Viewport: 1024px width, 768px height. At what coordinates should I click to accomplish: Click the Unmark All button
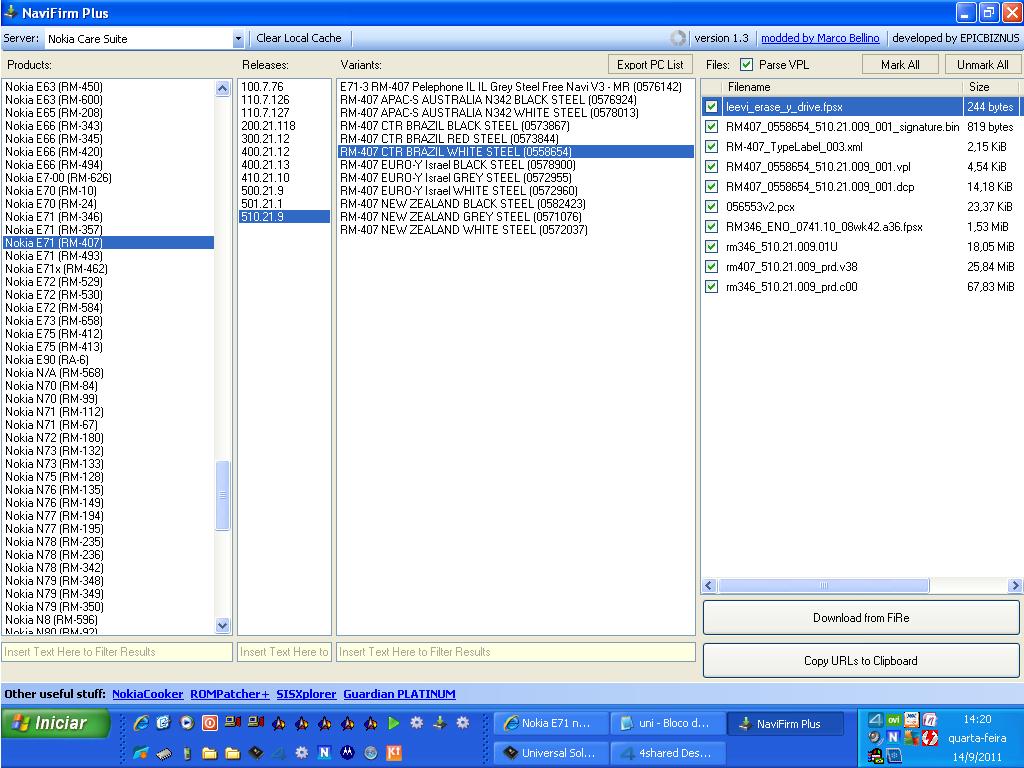point(982,65)
